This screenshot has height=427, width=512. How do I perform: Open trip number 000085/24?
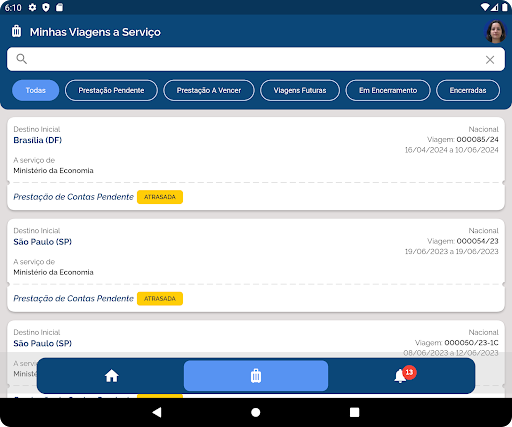point(477,139)
